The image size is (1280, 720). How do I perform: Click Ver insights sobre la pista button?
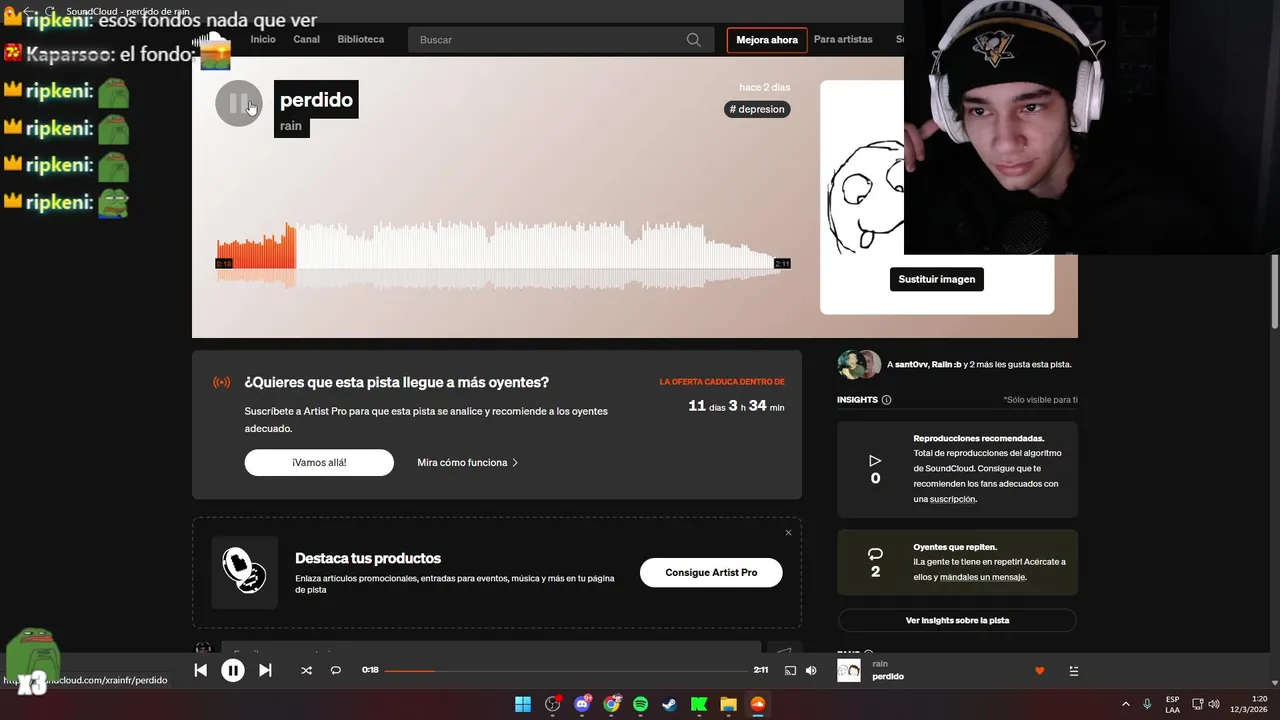(x=957, y=620)
